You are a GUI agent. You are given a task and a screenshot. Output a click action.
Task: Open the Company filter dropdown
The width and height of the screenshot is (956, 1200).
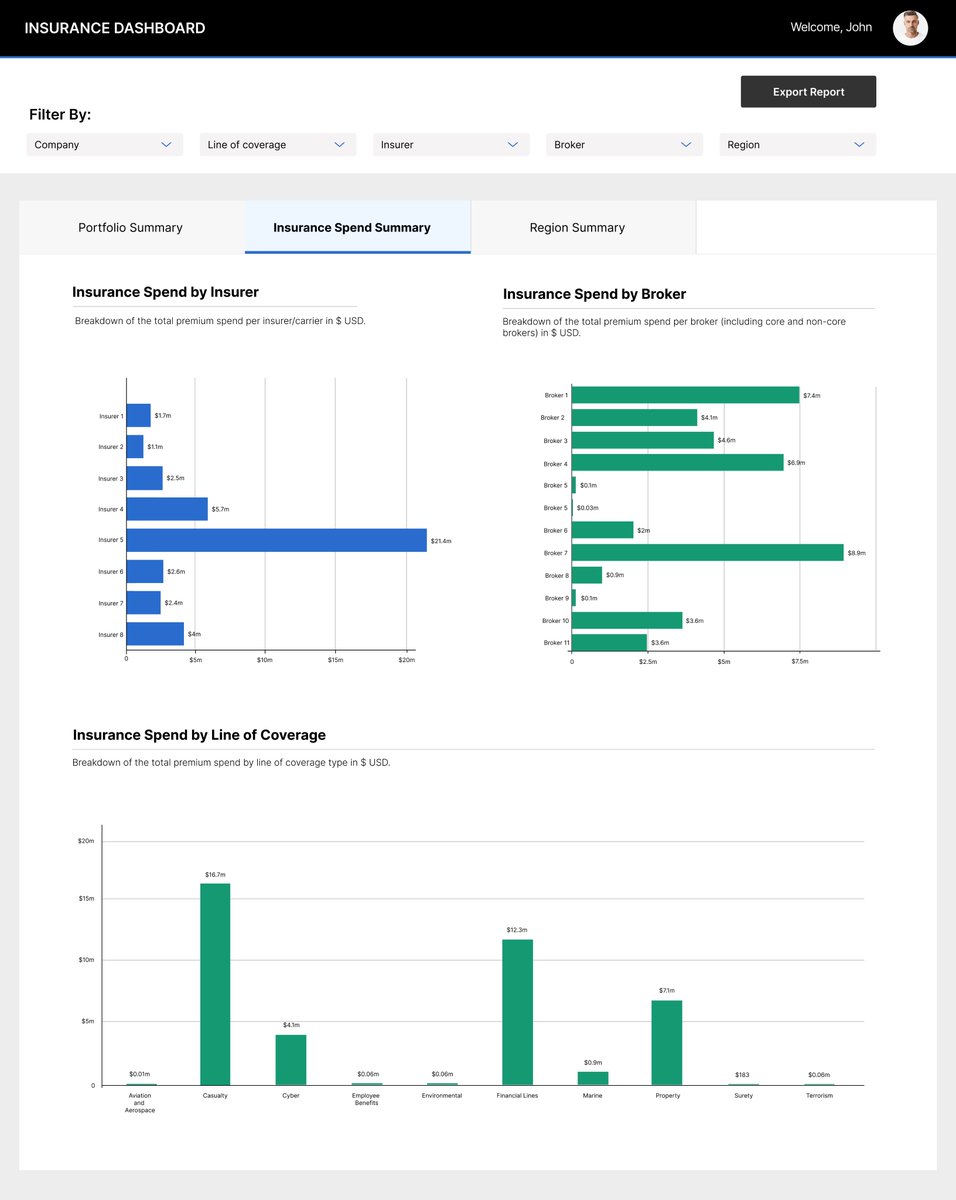(x=105, y=145)
